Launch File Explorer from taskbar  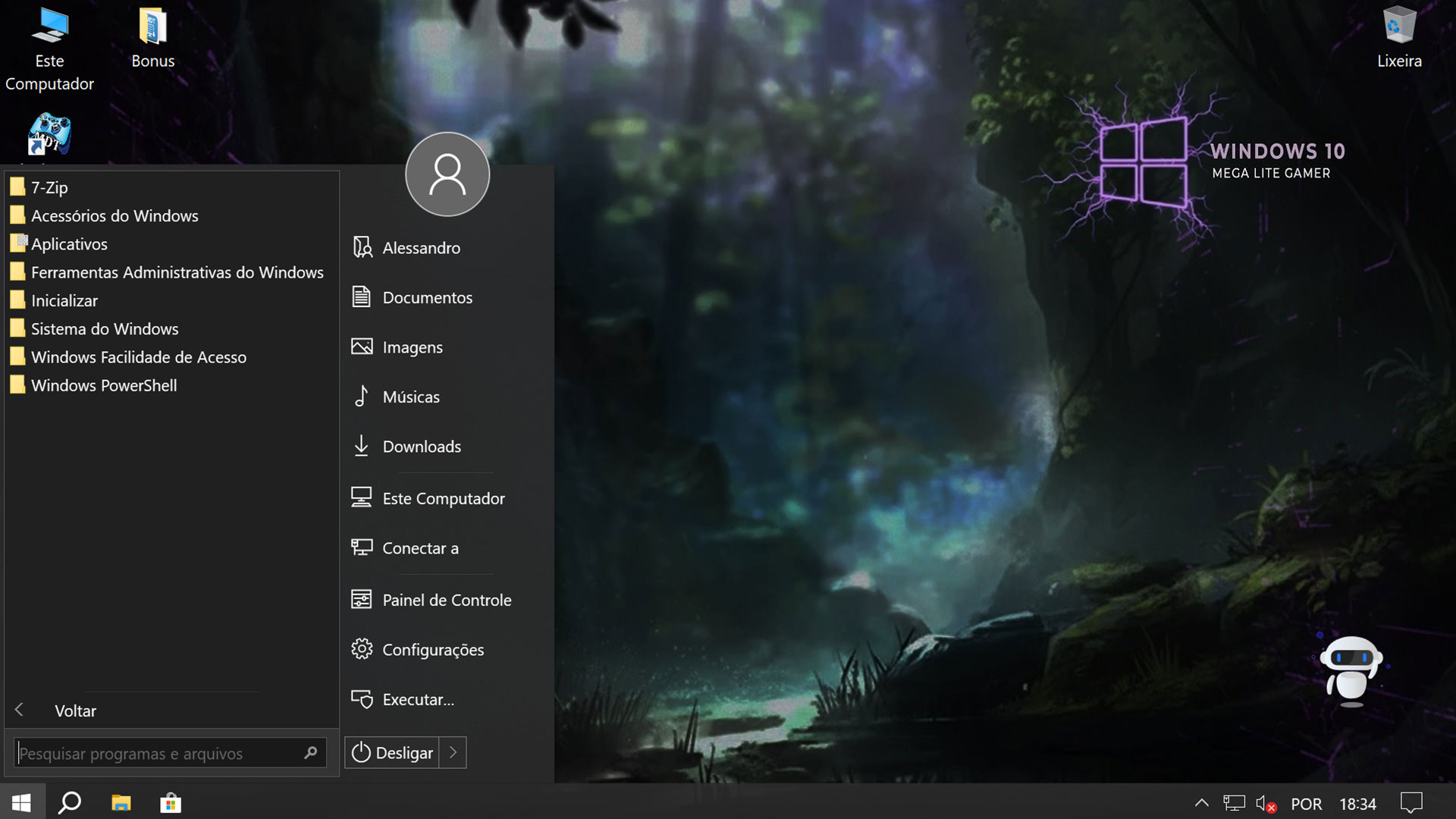coord(121,803)
